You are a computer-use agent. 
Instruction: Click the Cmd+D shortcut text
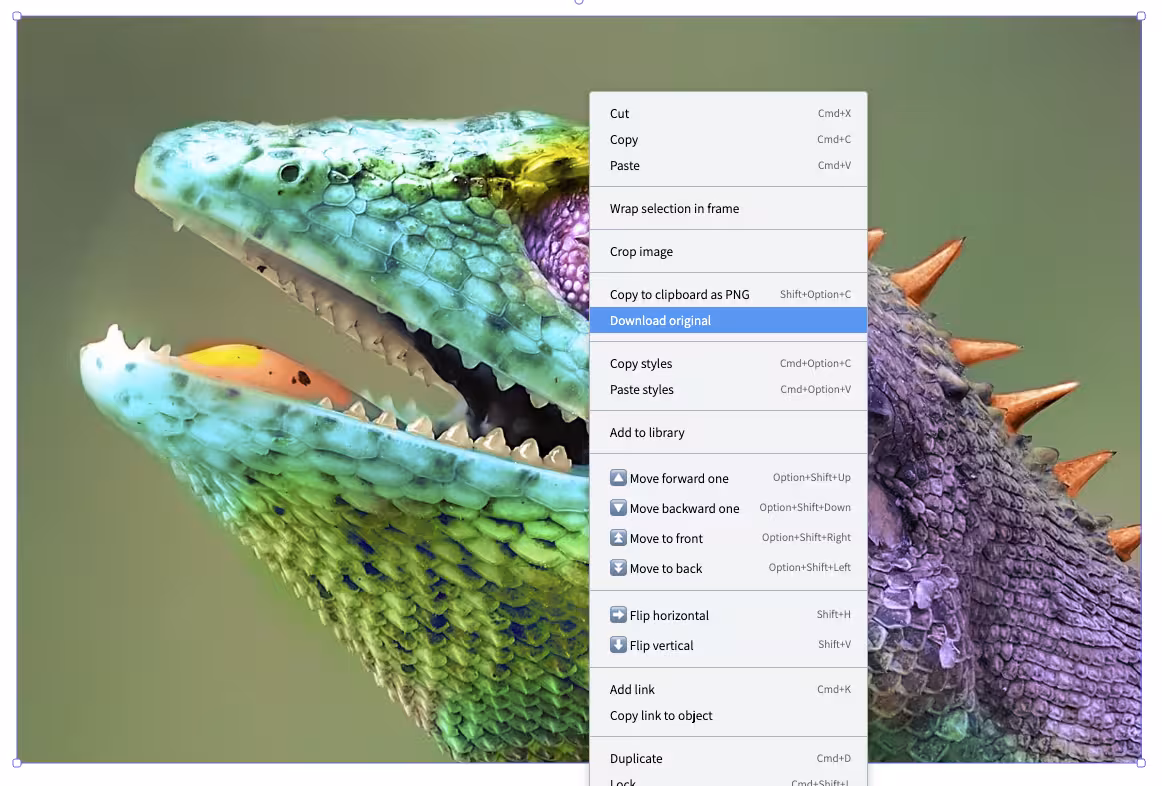tap(834, 758)
